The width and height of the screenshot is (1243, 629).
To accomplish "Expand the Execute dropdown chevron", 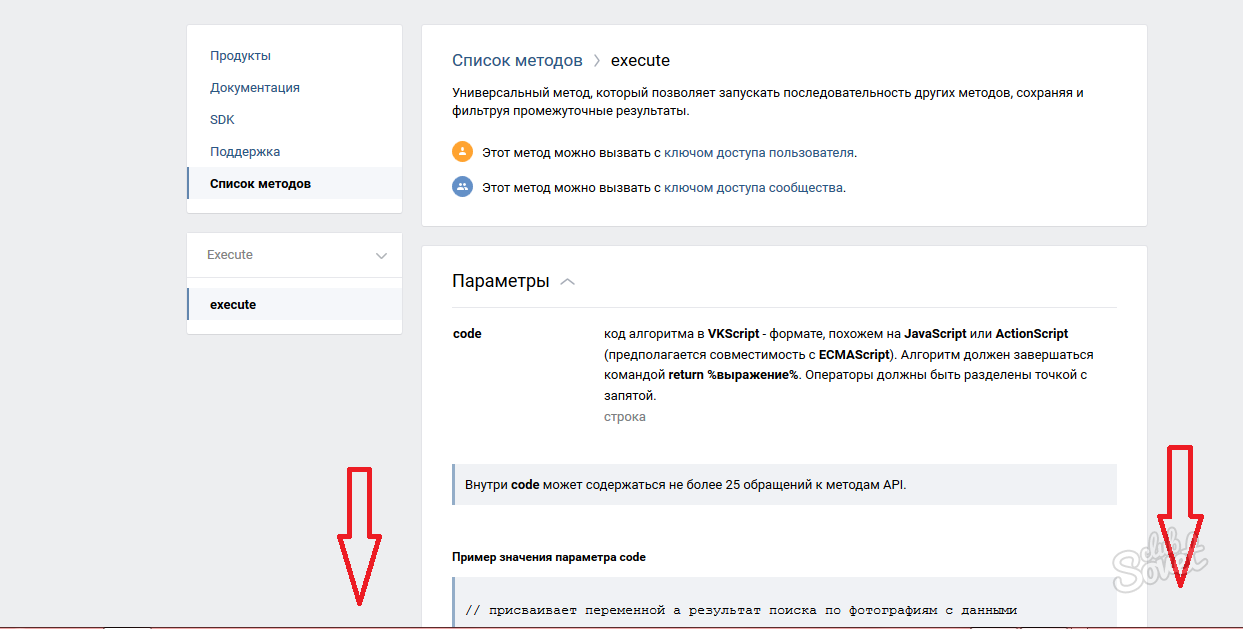I will click(381, 256).
